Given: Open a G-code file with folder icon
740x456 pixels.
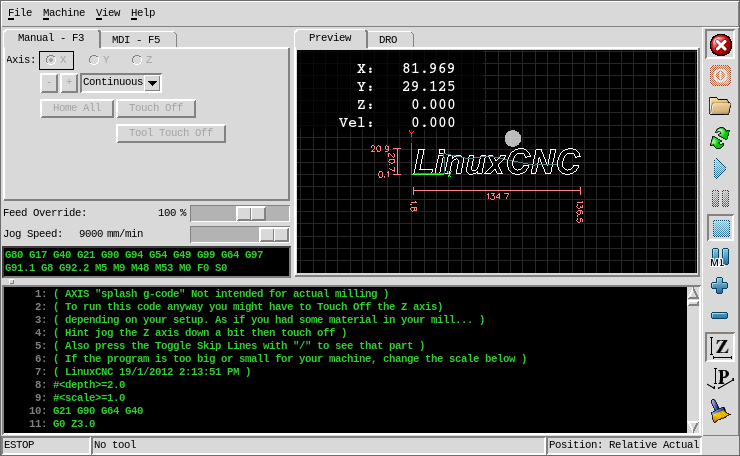Looking at the screenshot, I should tap(720, 106).
